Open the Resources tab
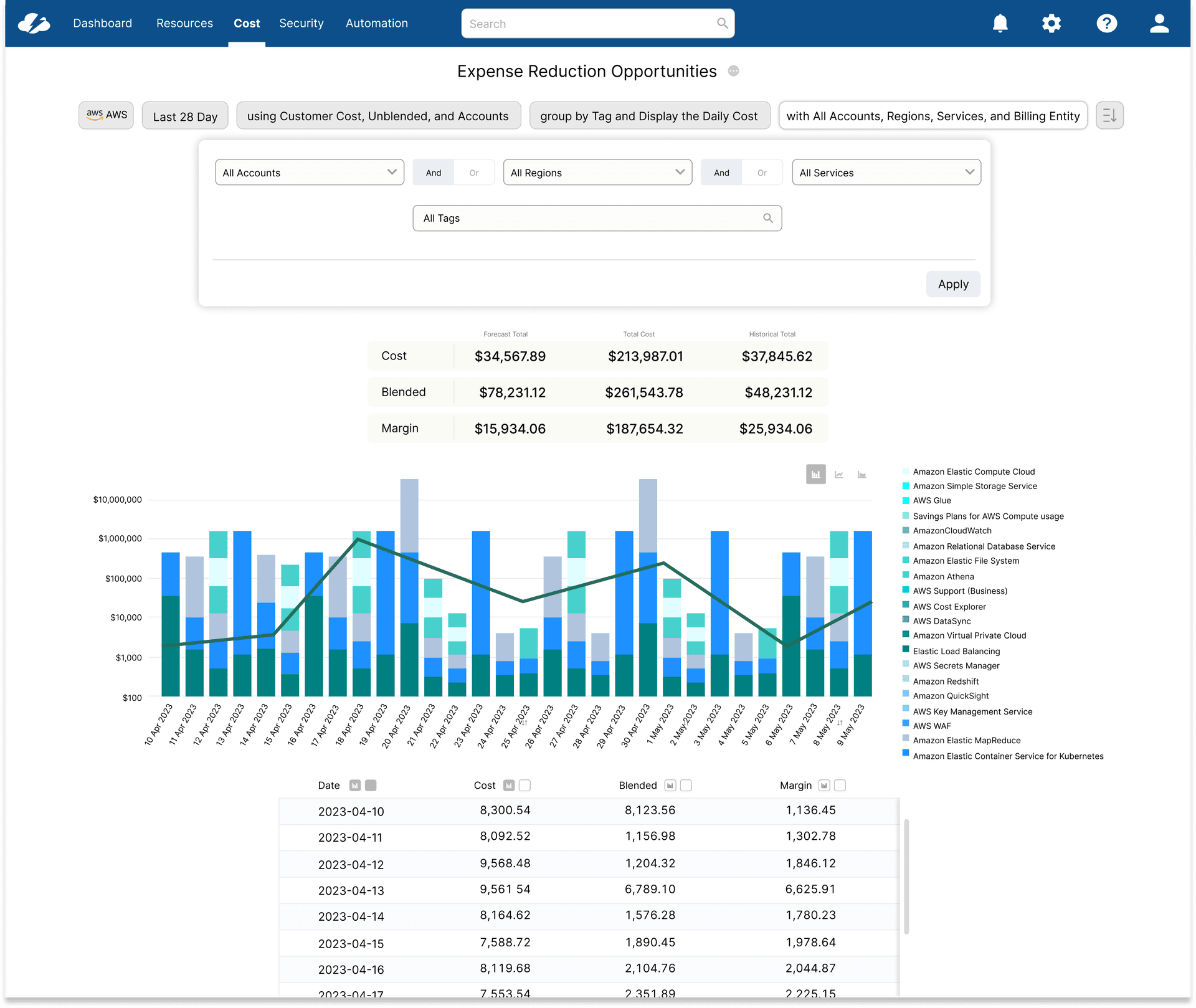The image size is (1196, 1008). 184,23
